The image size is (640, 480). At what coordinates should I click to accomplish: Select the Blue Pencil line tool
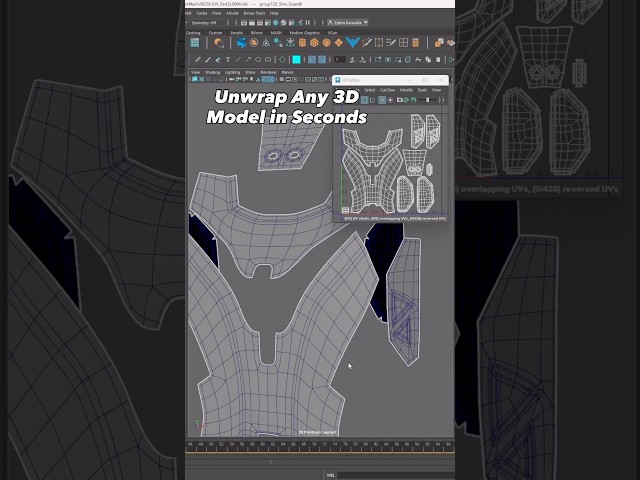238,60
